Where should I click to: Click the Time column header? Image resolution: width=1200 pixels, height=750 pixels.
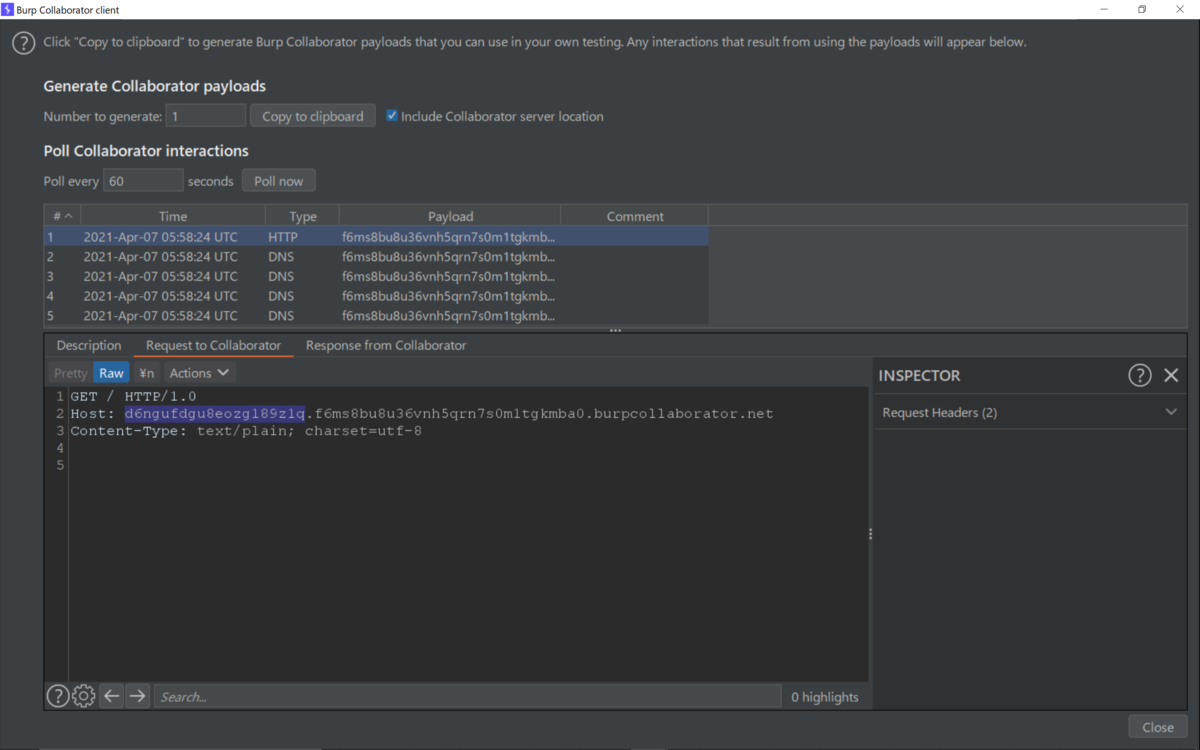pos(172,216)
